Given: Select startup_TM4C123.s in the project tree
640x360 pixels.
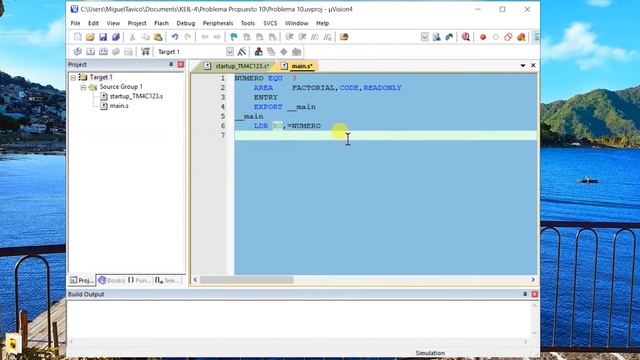Looking at the screenshot, I should pyautogui.click(x=136, y=96).
